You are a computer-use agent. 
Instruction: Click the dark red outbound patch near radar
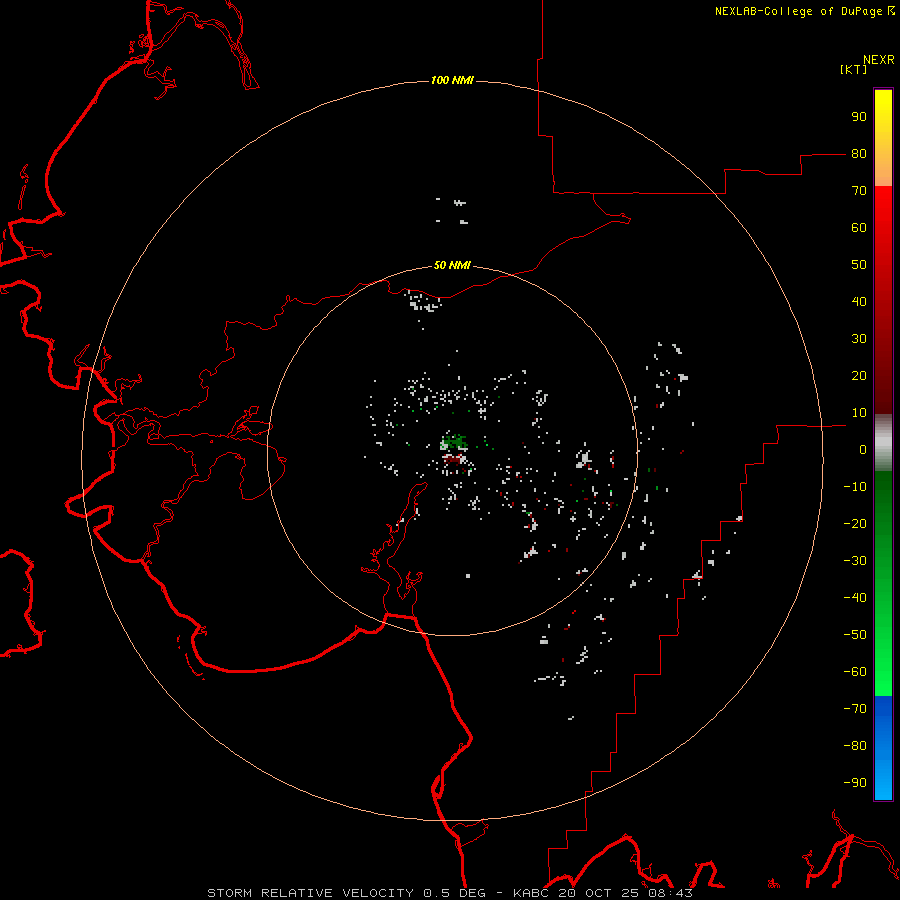click(x=453, y=459)
